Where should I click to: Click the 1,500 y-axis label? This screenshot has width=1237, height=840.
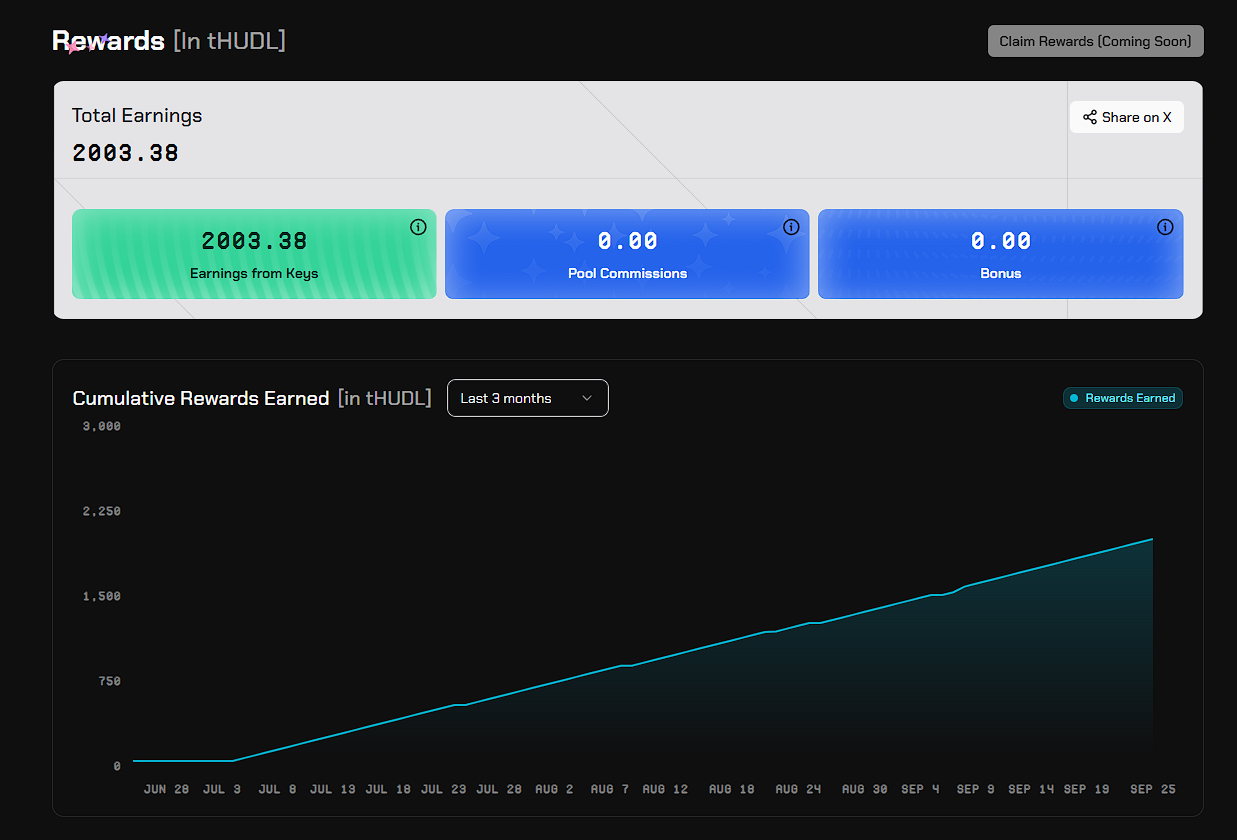click(102, 596)
